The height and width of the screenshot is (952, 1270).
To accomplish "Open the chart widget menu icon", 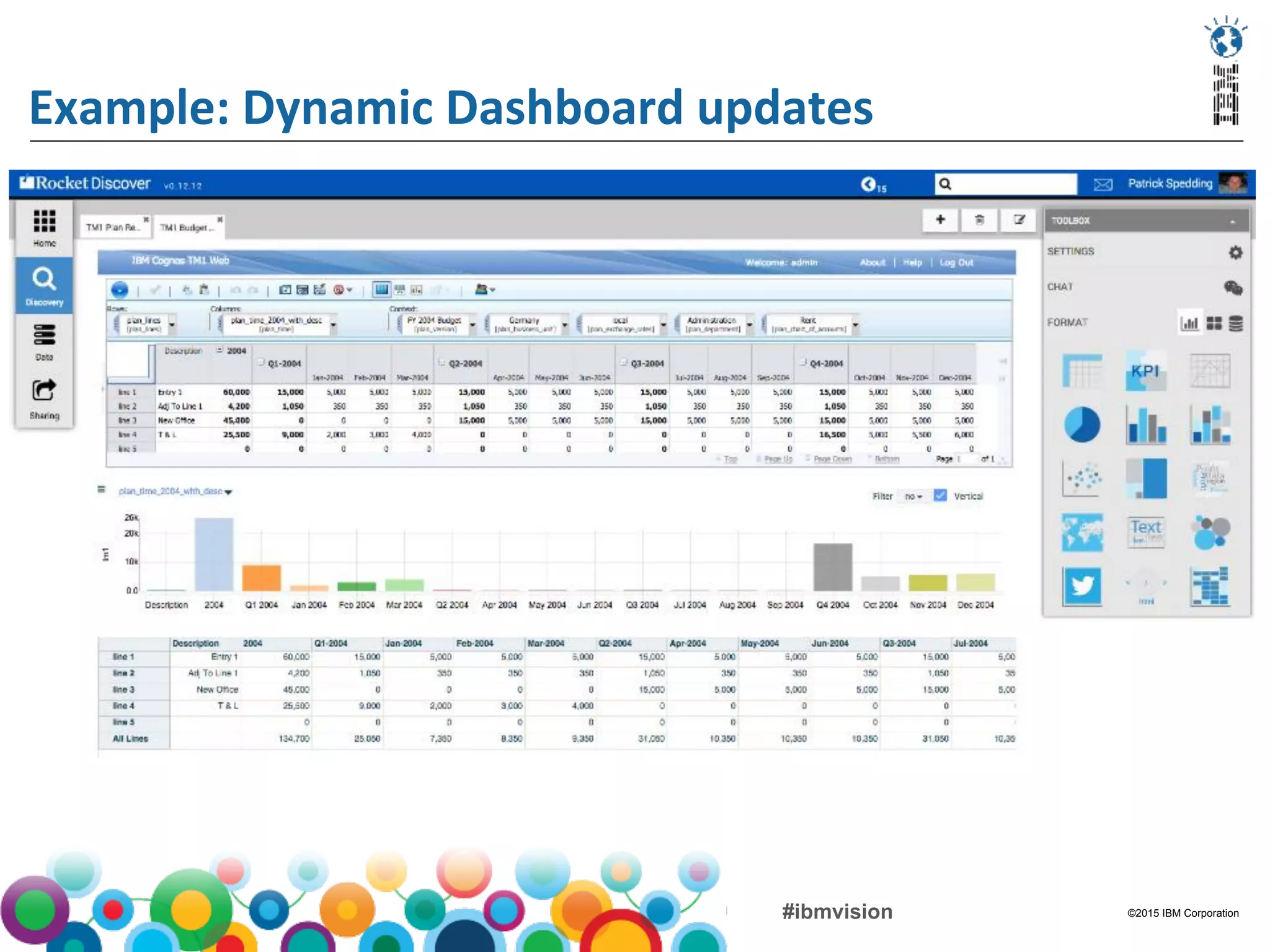I will pyautogui.click(x=101, y=490).
